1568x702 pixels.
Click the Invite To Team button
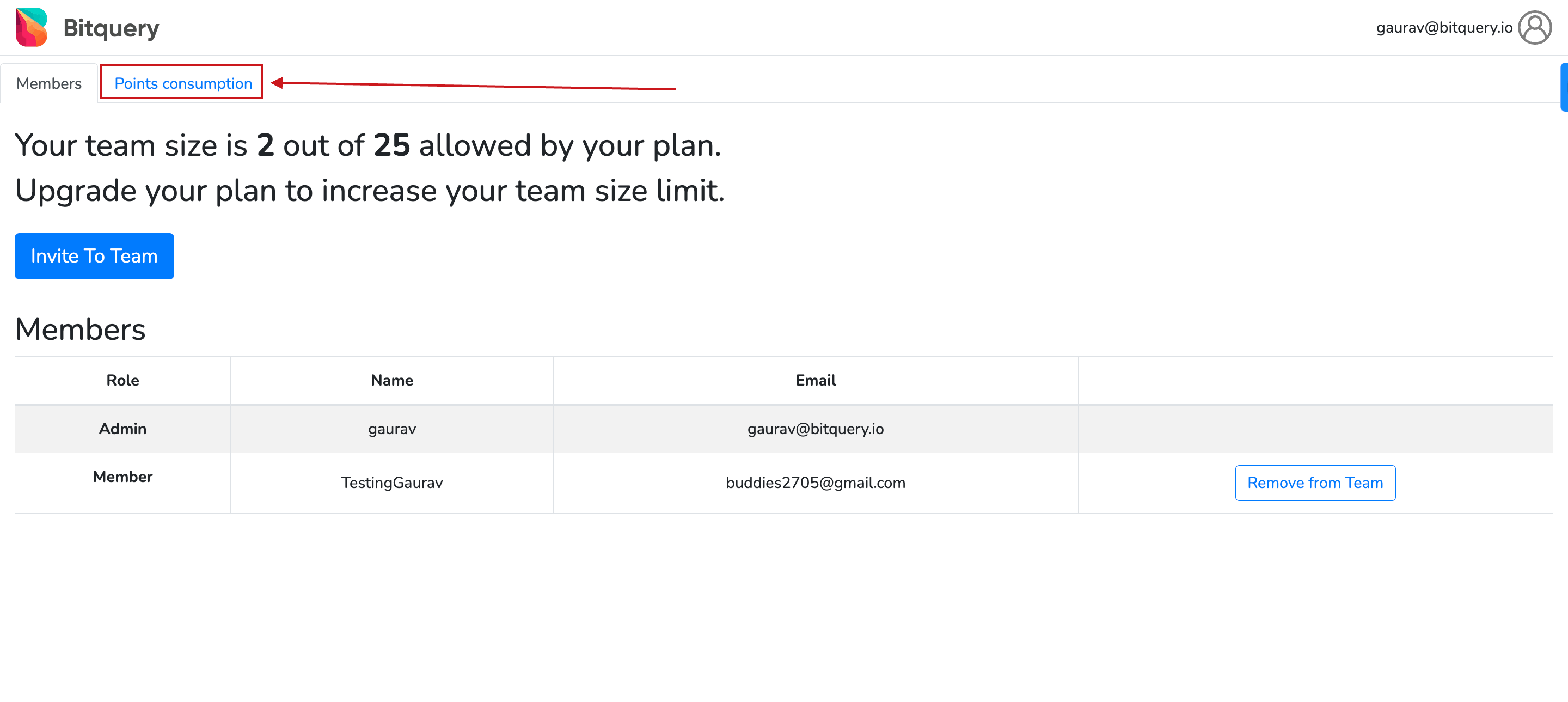(x=94, y=257)
